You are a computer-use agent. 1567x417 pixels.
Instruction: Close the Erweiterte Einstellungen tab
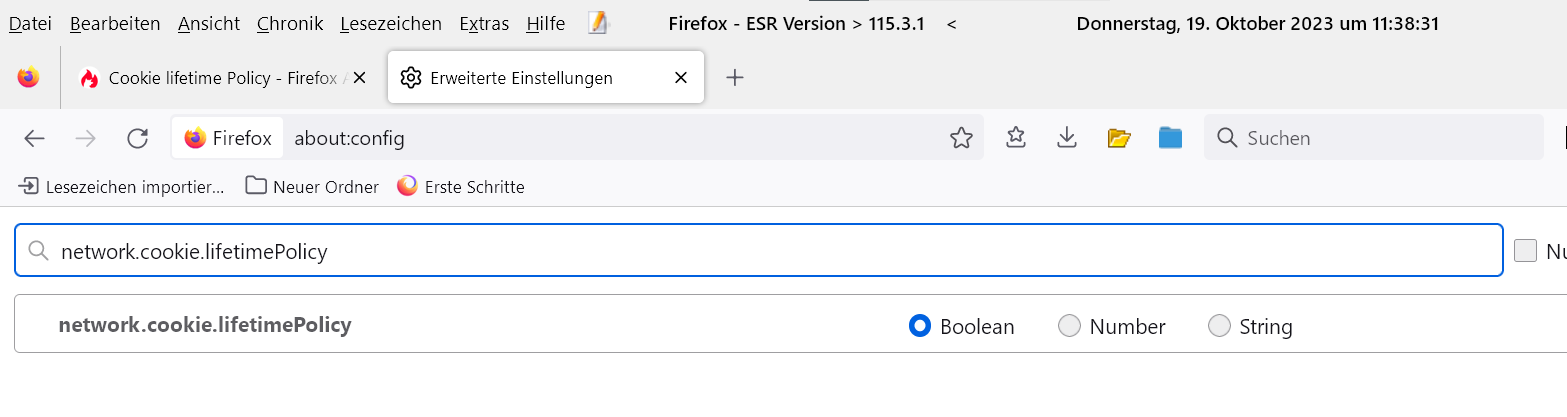(x=681, y=77)
